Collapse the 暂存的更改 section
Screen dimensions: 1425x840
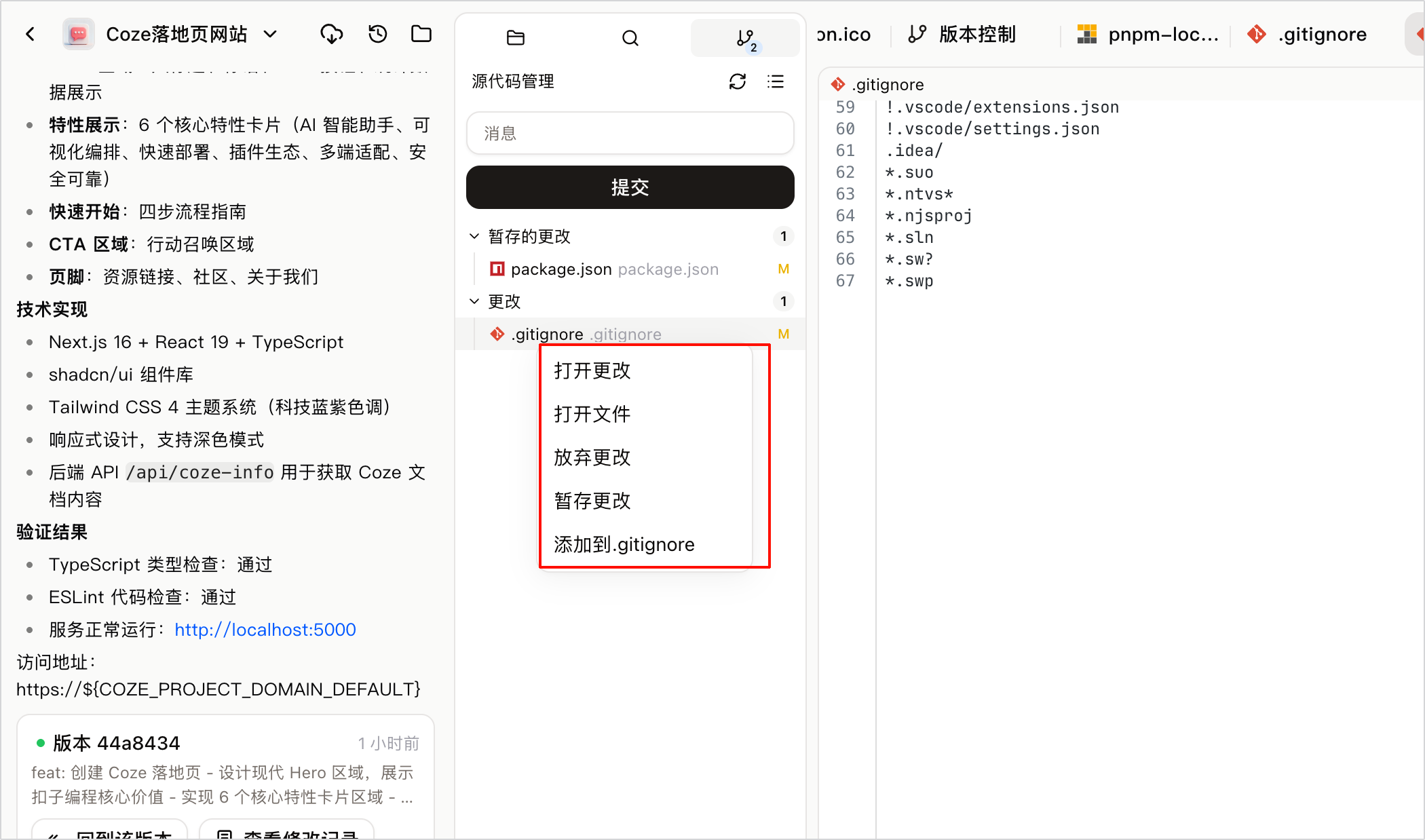(x=474, y=236)
